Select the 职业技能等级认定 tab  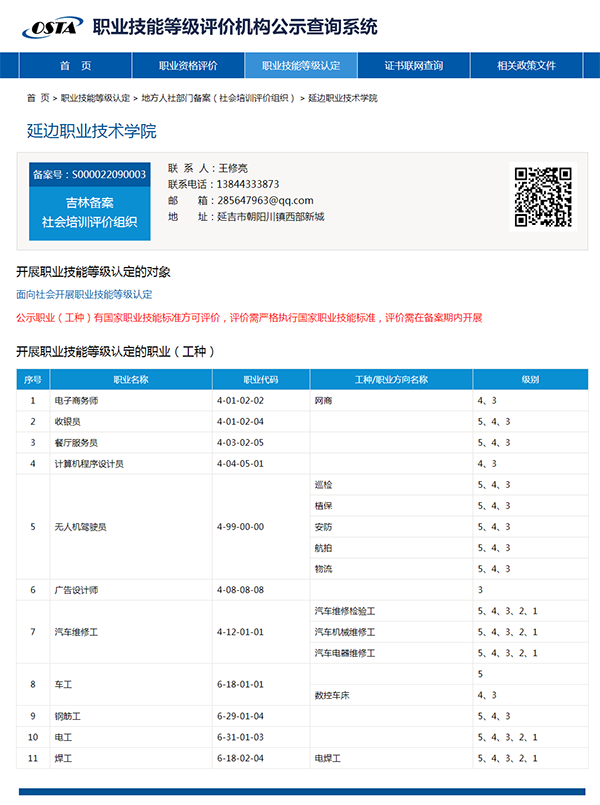301,66
